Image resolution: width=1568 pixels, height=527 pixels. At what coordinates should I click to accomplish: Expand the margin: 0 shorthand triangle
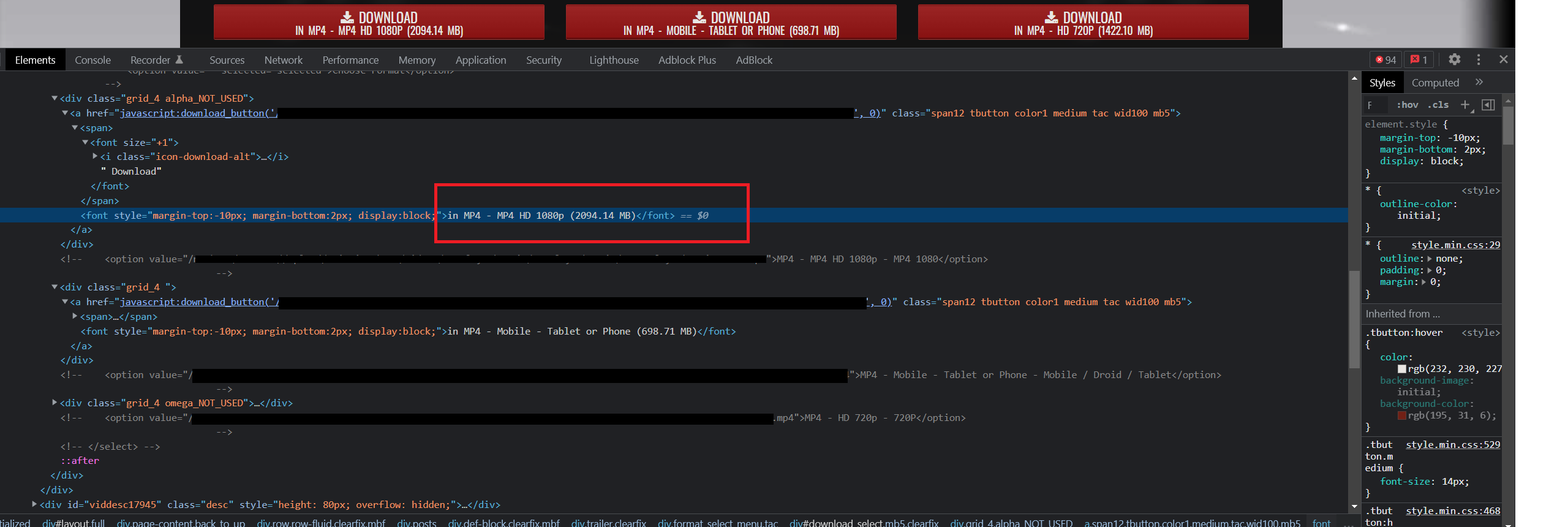(1424, 282)
